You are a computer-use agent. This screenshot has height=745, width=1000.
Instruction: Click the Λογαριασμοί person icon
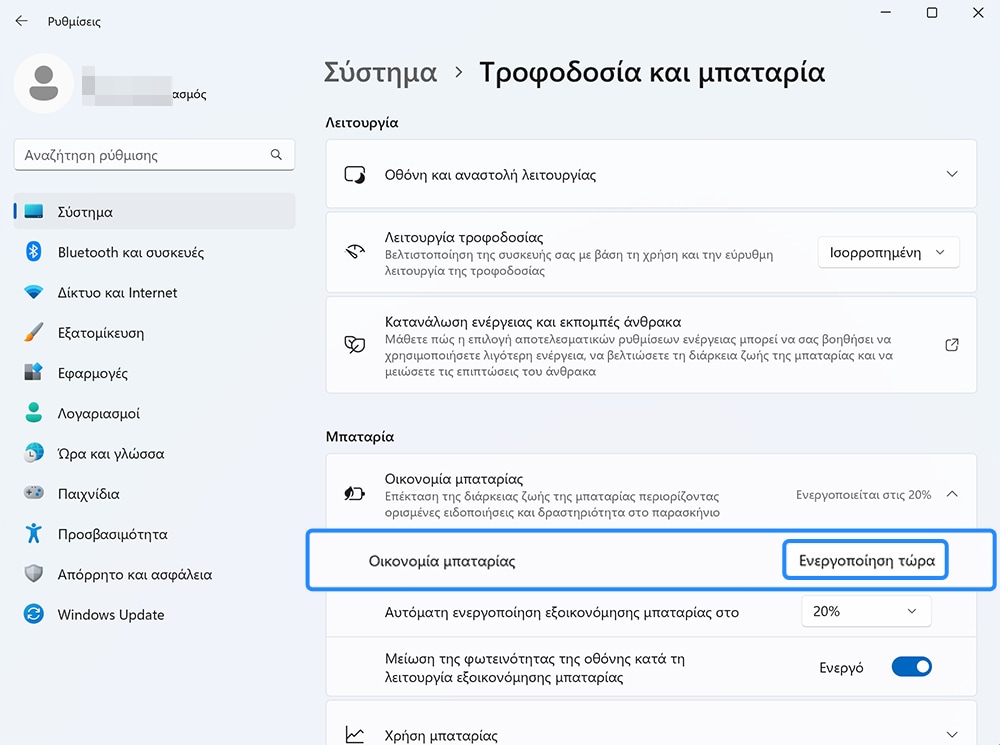[x=34, y=412]
